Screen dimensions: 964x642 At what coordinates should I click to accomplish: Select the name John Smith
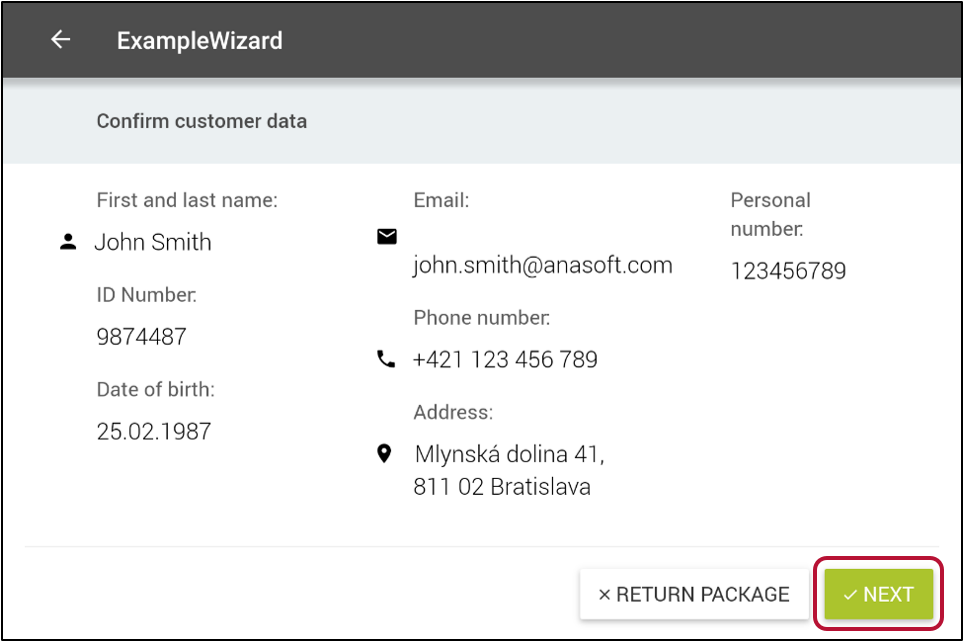pos(153,243)
